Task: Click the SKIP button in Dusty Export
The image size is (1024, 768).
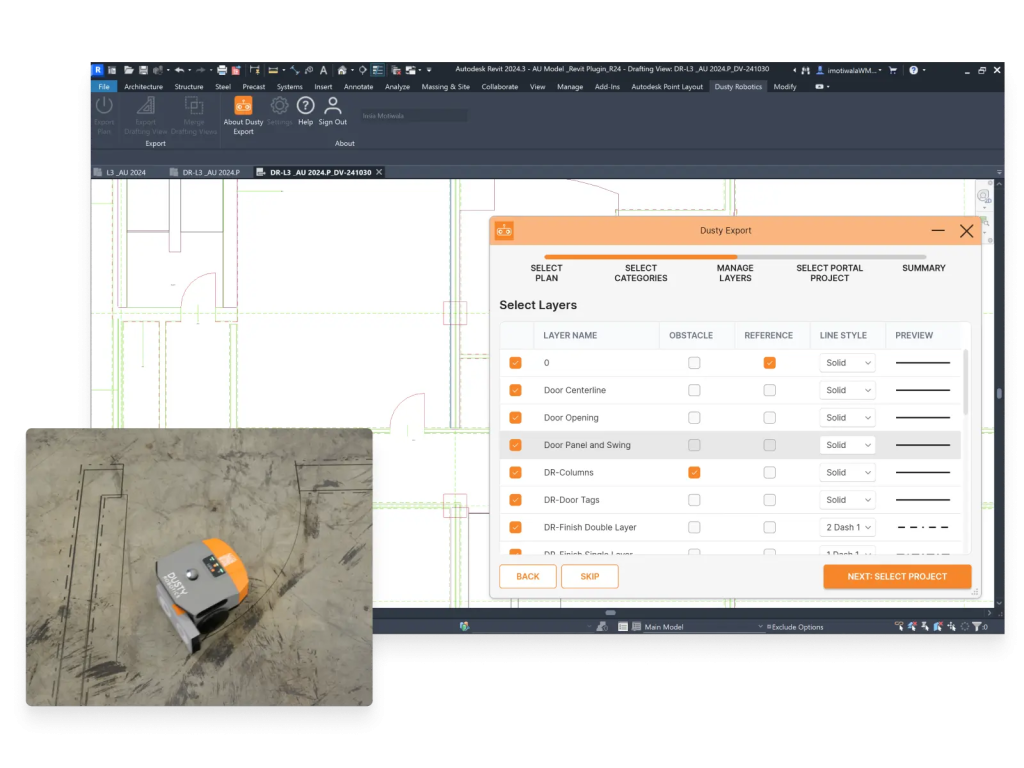Action: click(x=590, y=577)
